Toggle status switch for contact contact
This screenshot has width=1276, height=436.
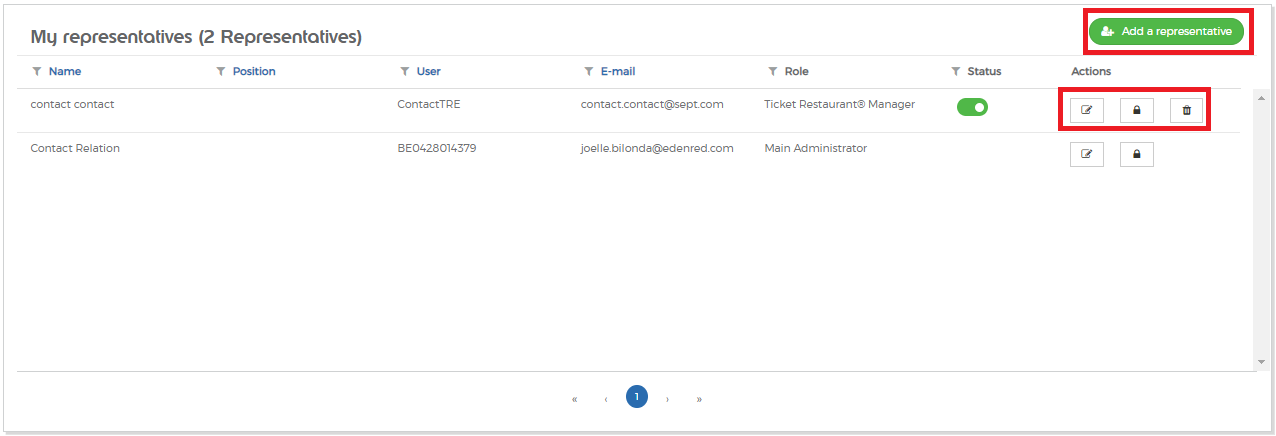[x=972, y=107]
